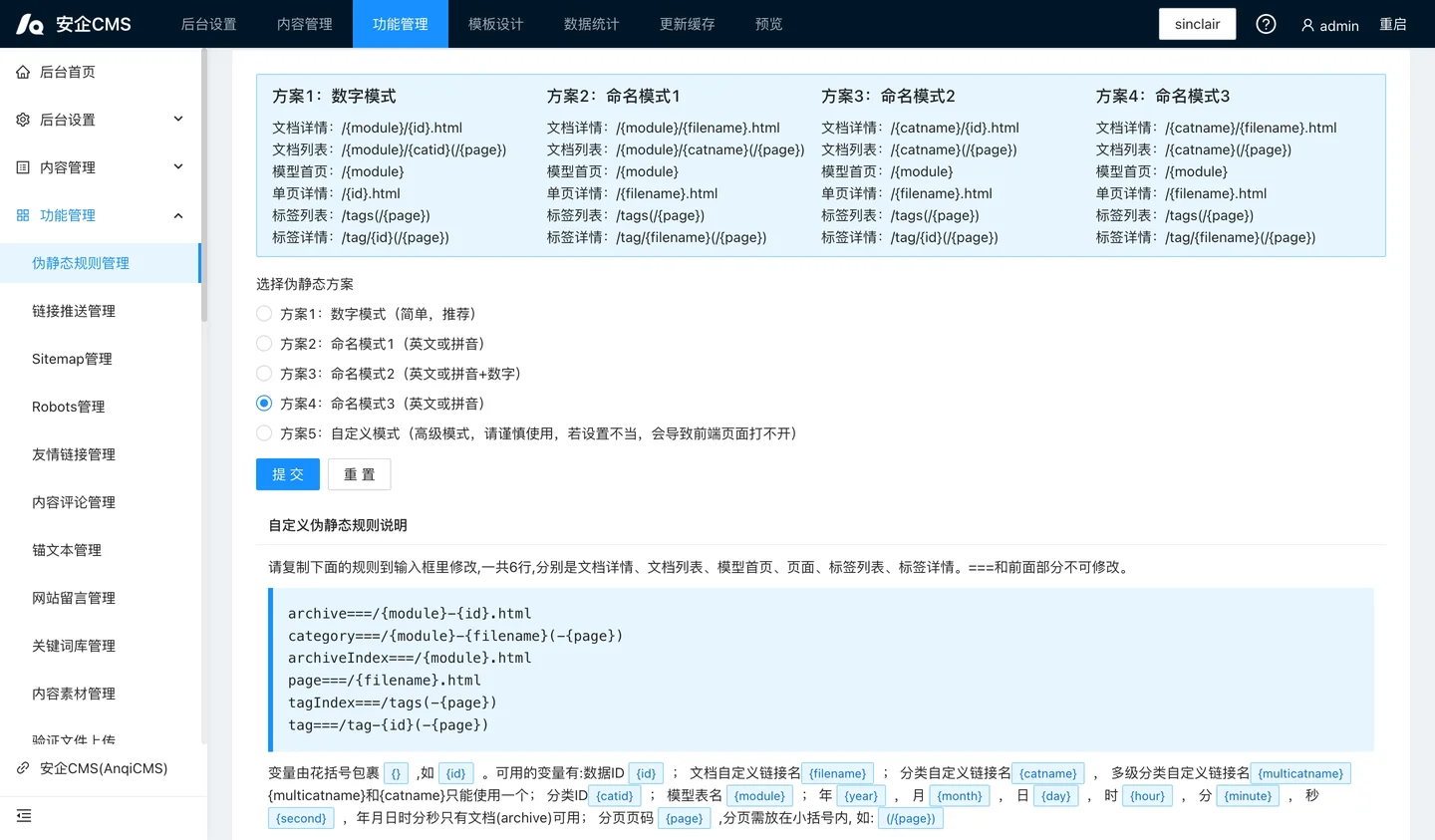Click the link icon beside 安企CMS(AnqiCMS)

[x=23, y=768]
